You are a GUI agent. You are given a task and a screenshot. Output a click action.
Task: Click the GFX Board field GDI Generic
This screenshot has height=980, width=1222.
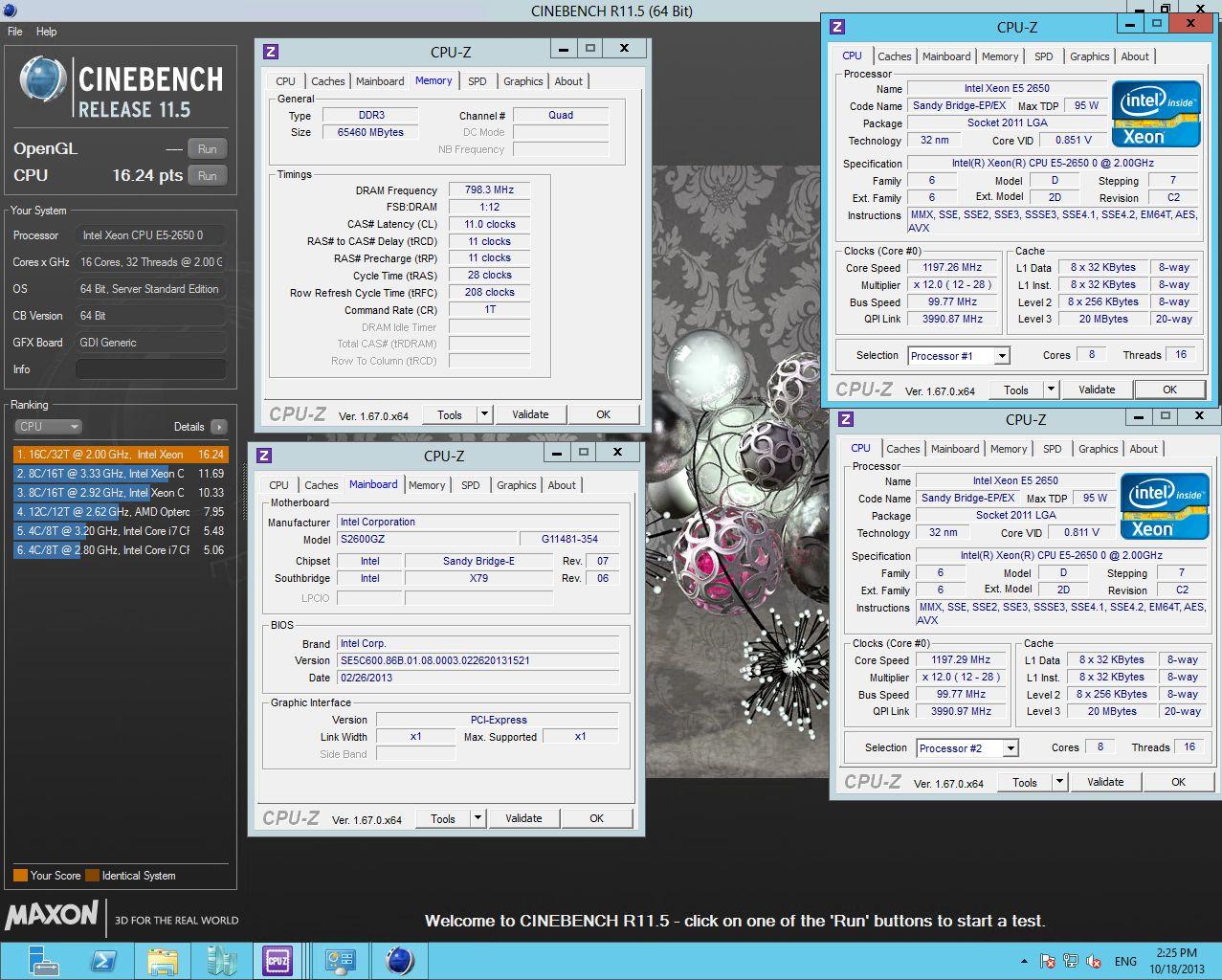coord(151,343)
